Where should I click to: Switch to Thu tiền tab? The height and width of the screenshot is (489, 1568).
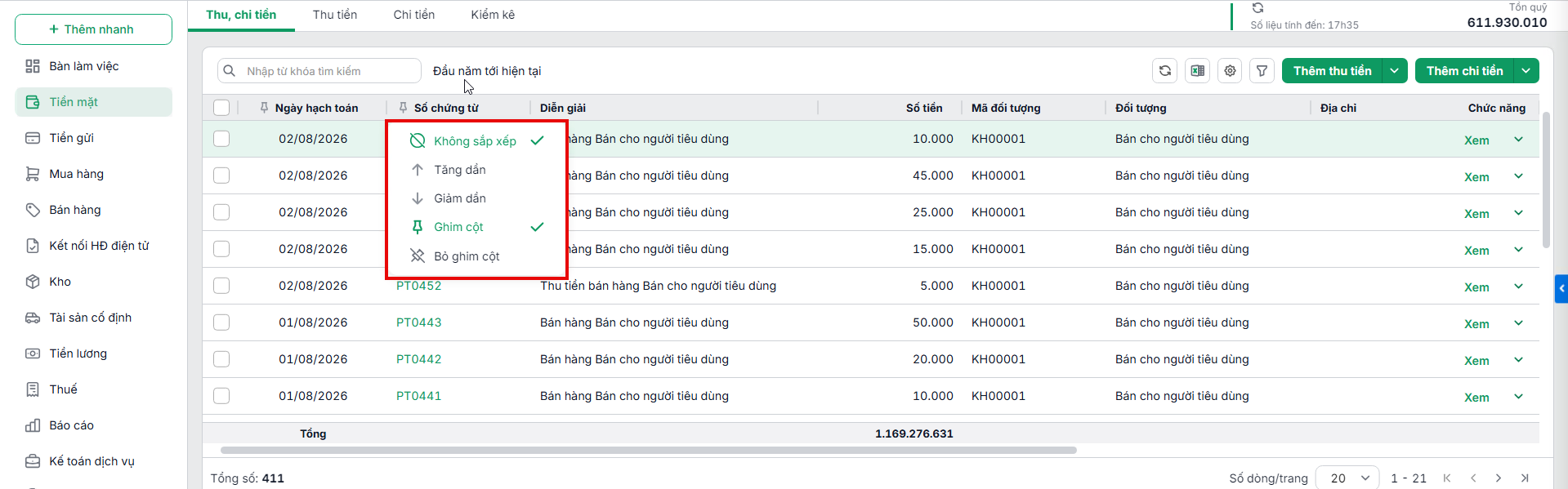tap(335, 15)
